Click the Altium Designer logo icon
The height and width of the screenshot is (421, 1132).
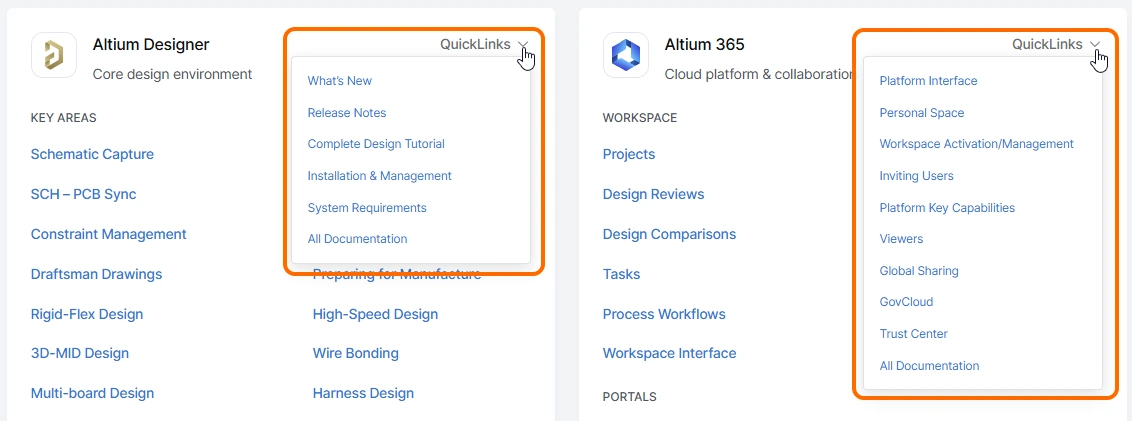pos(54,55)
